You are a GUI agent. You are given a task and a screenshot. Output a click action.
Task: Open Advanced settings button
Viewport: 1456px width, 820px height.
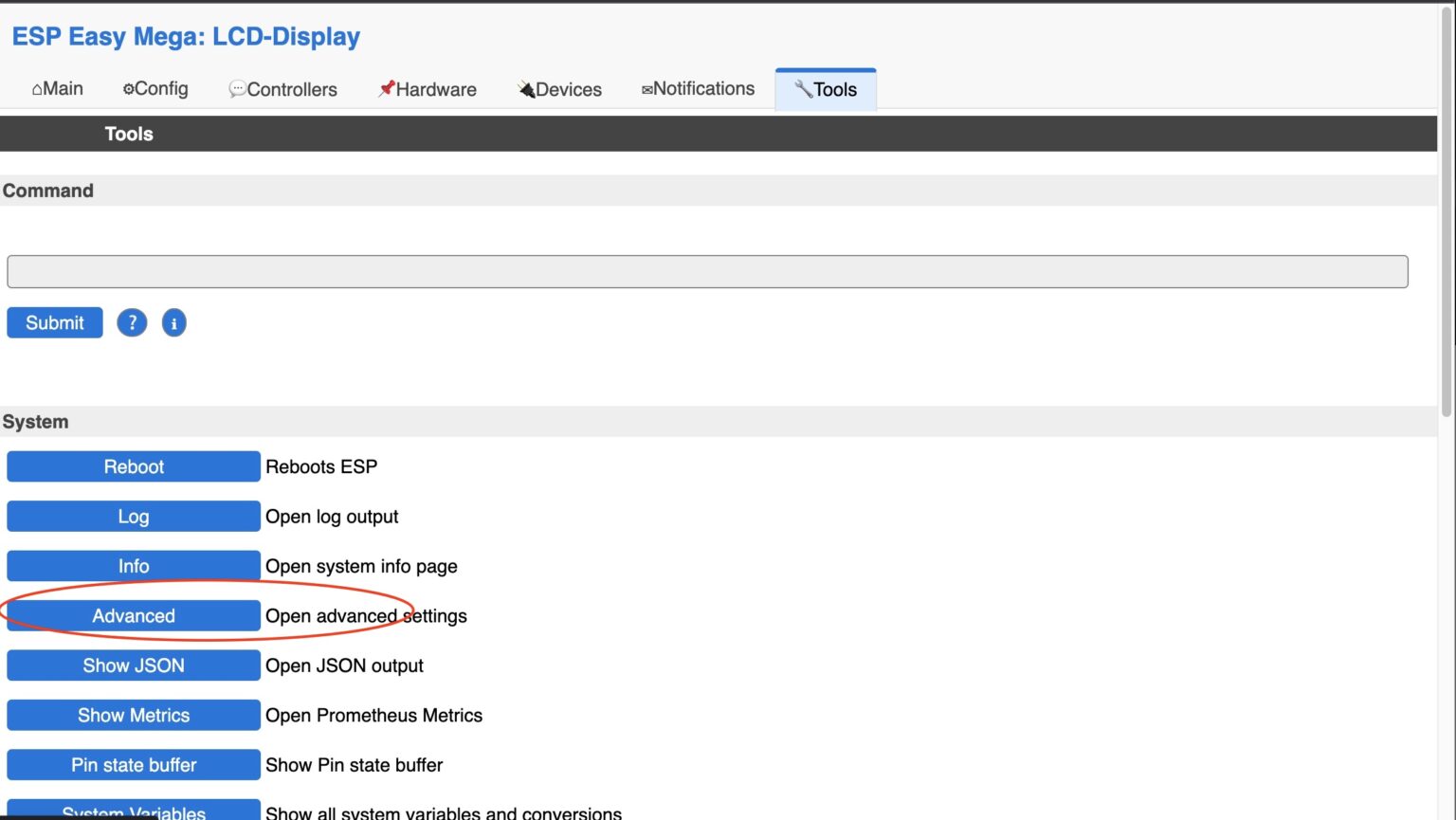(x=134, y=616)
